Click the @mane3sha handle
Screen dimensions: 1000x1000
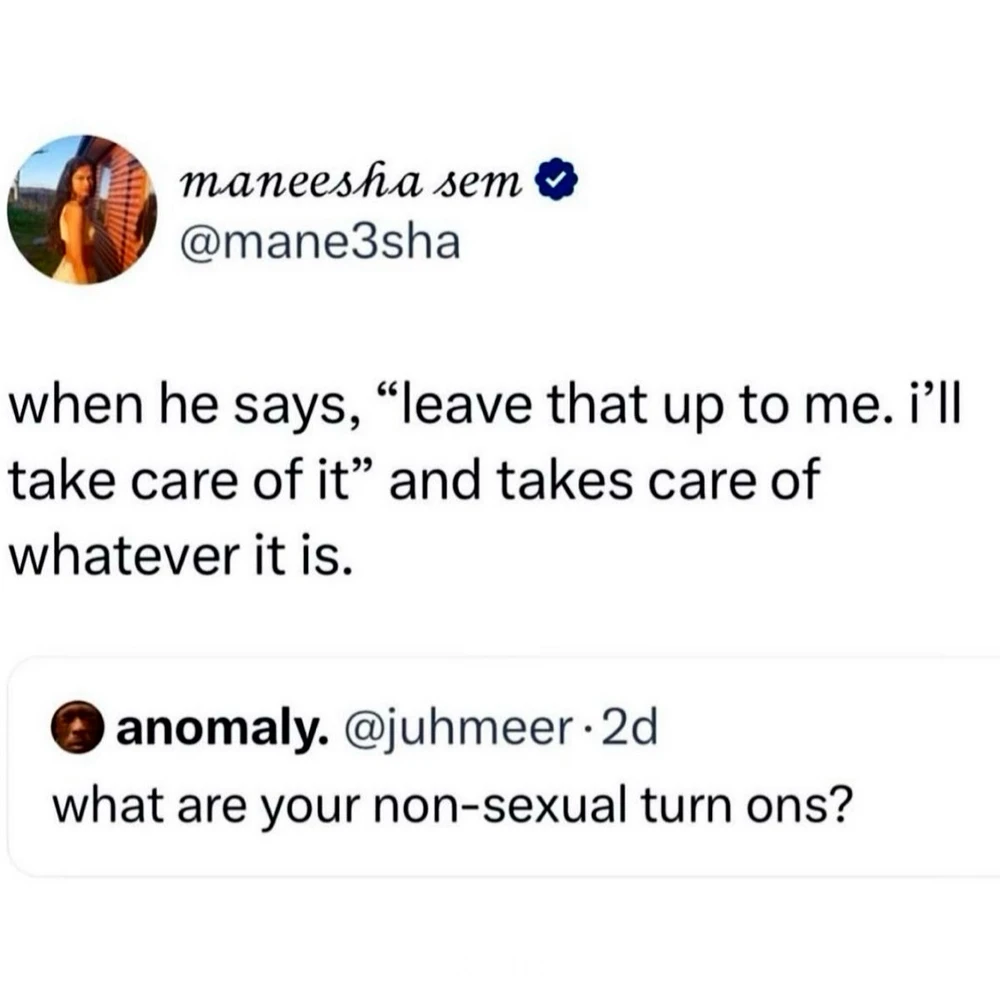pos(320,241)
